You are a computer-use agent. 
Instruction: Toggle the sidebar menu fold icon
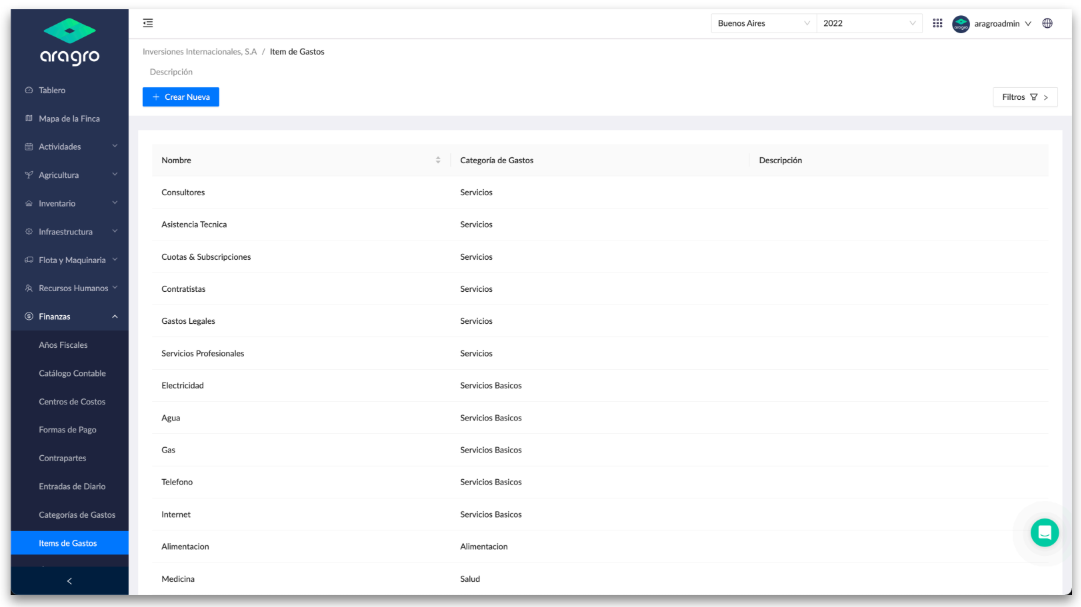(x=148, y=23)
